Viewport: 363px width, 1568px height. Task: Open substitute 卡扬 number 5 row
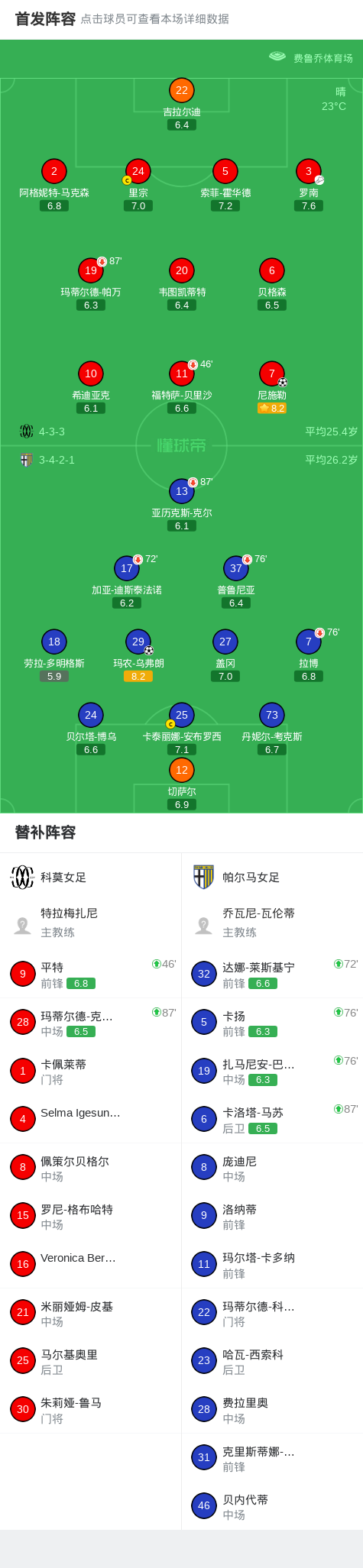tap(272, 1023)
